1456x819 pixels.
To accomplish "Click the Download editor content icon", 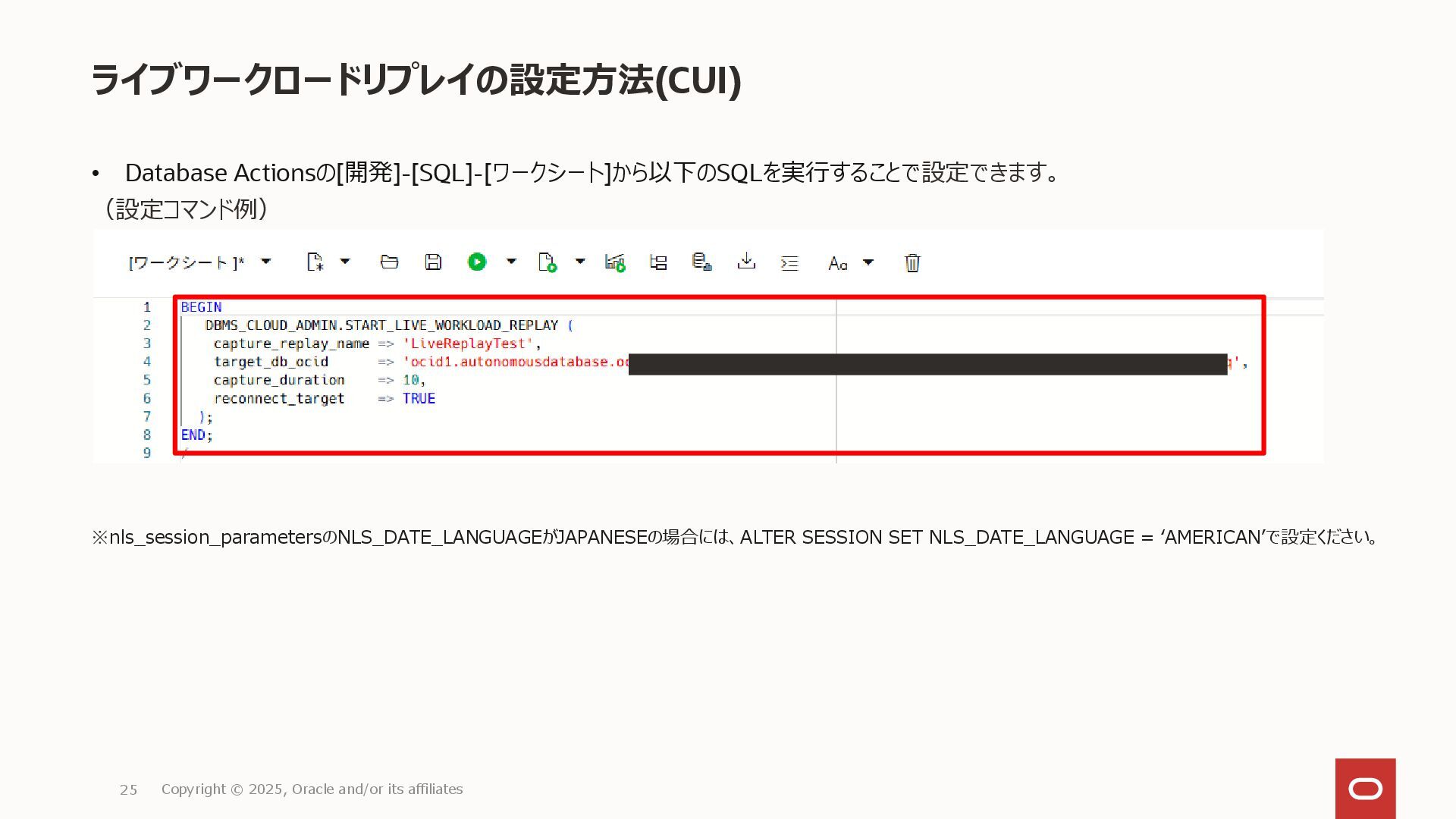I will coord(746,262).
